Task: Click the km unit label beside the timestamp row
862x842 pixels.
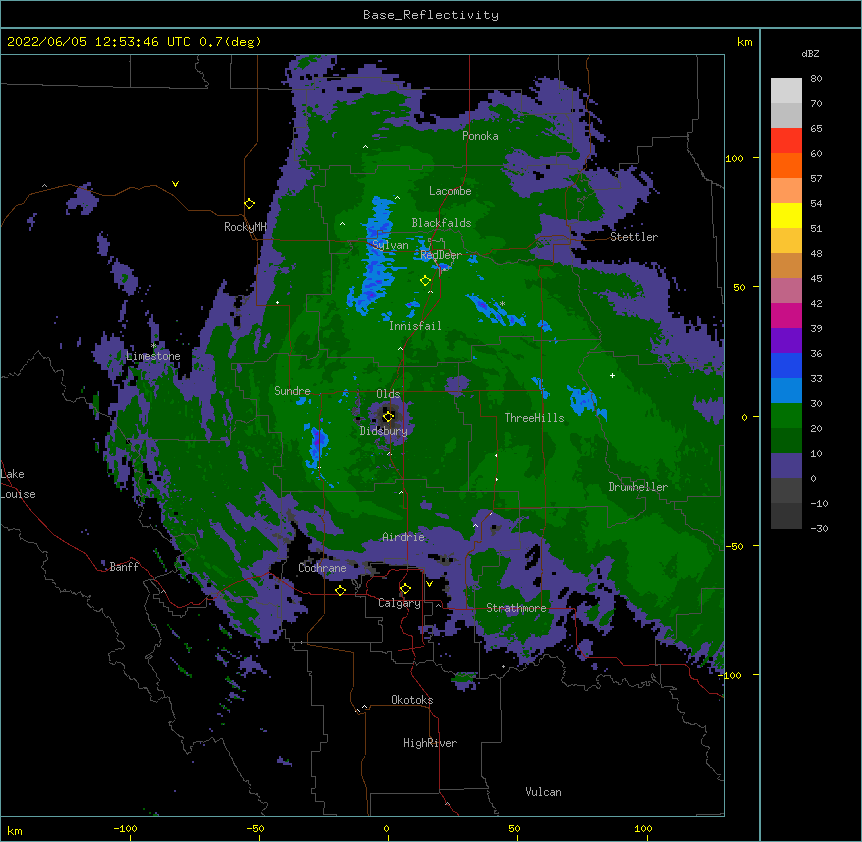Action: [745, 42]
